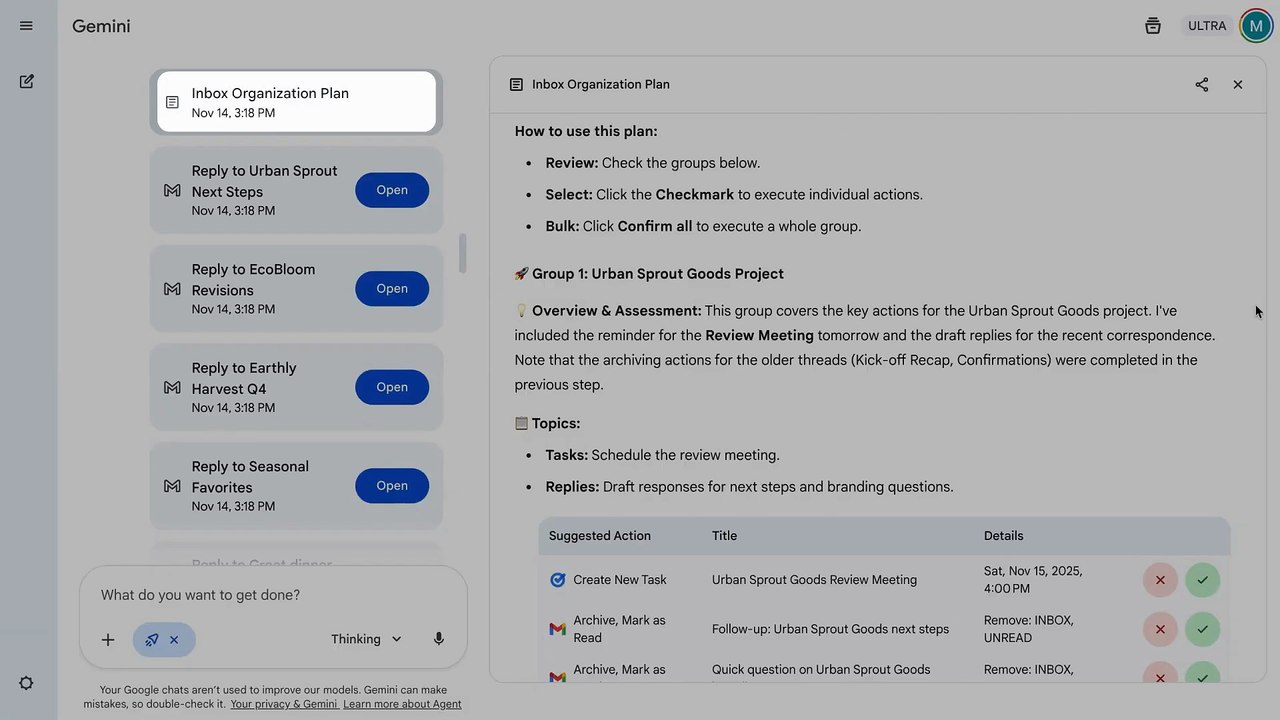Image resolution: width=1280 pixels, height=720 pixels.
Task: Type in the What do you want prompt field
Action: click(270, 595)
